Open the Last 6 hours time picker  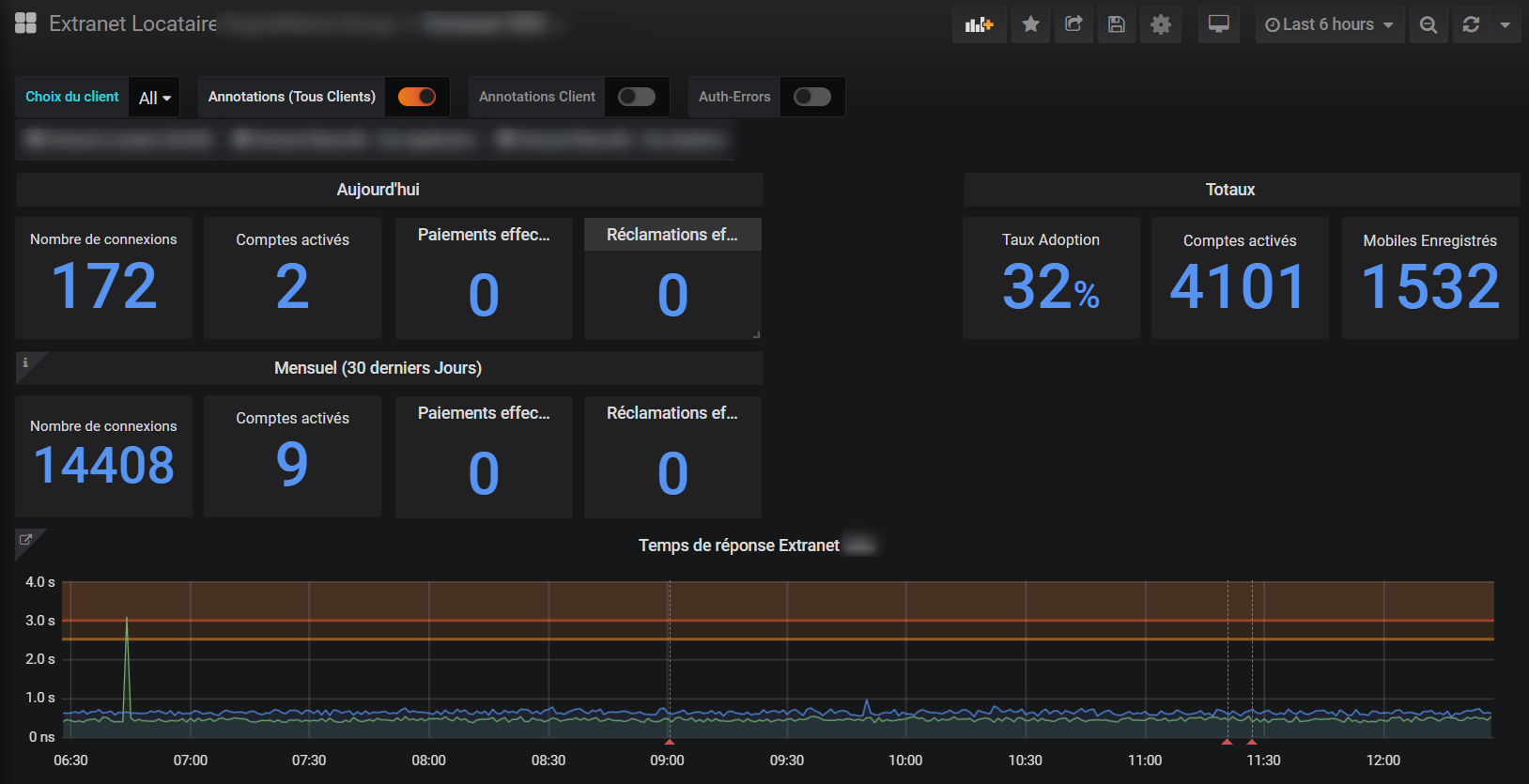(1328, 24)
